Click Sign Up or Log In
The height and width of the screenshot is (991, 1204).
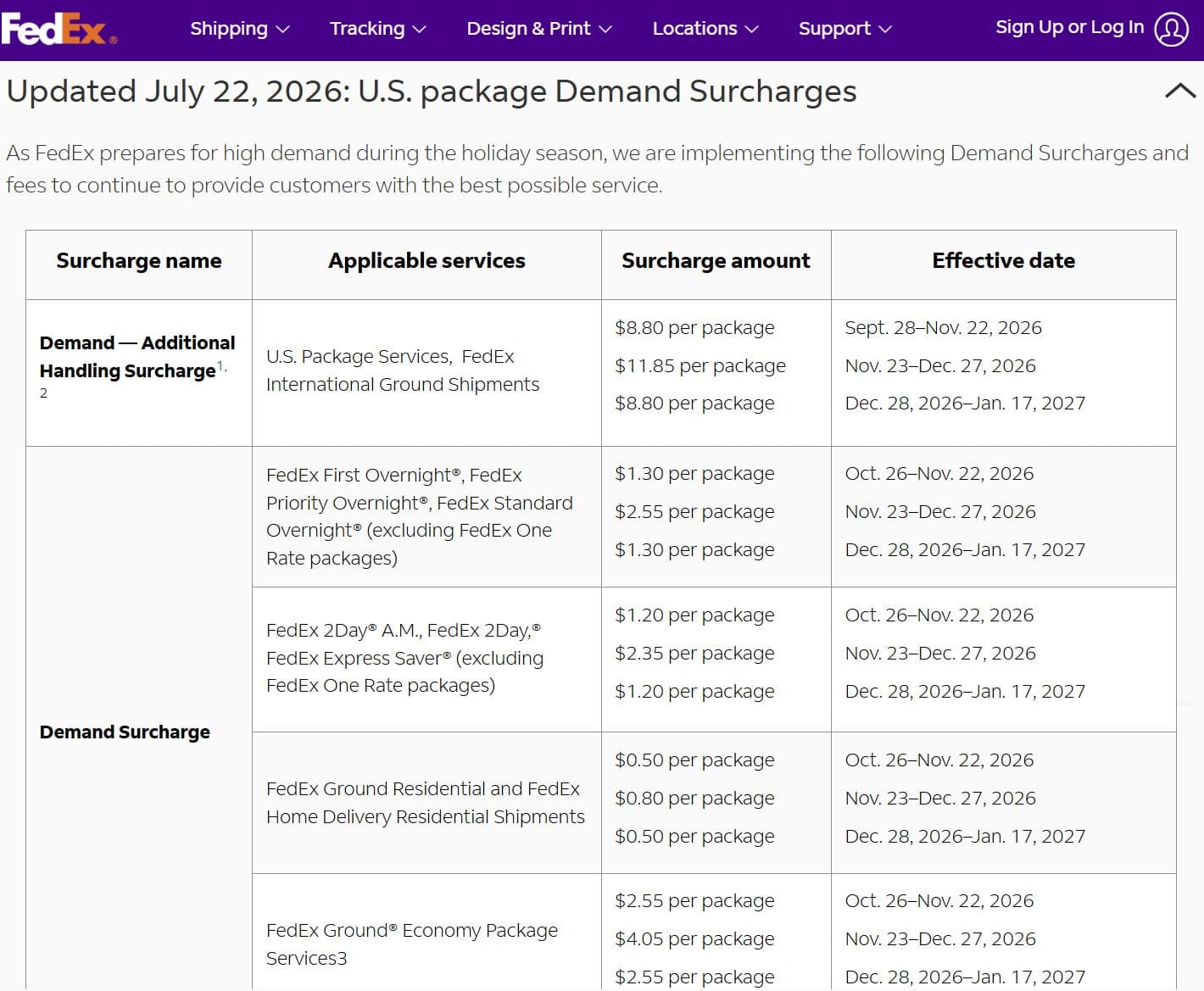(x=1069, y=27)
